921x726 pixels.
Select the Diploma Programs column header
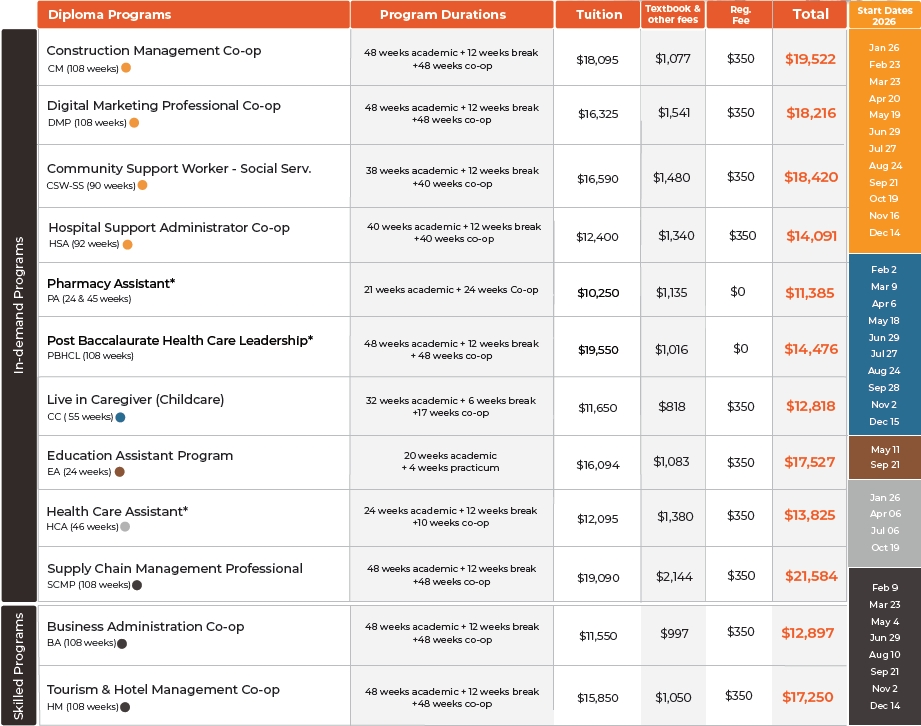click(x=109, y=15)
